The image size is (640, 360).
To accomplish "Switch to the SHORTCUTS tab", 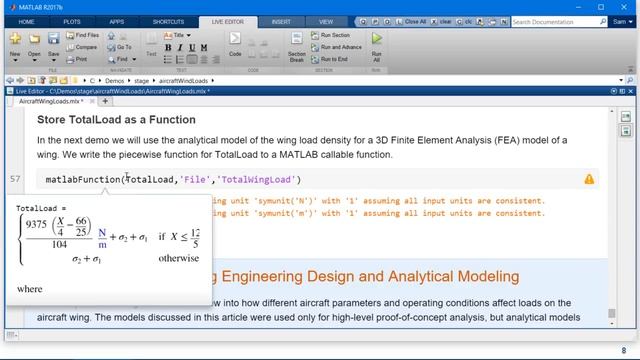I will (168, 22).
